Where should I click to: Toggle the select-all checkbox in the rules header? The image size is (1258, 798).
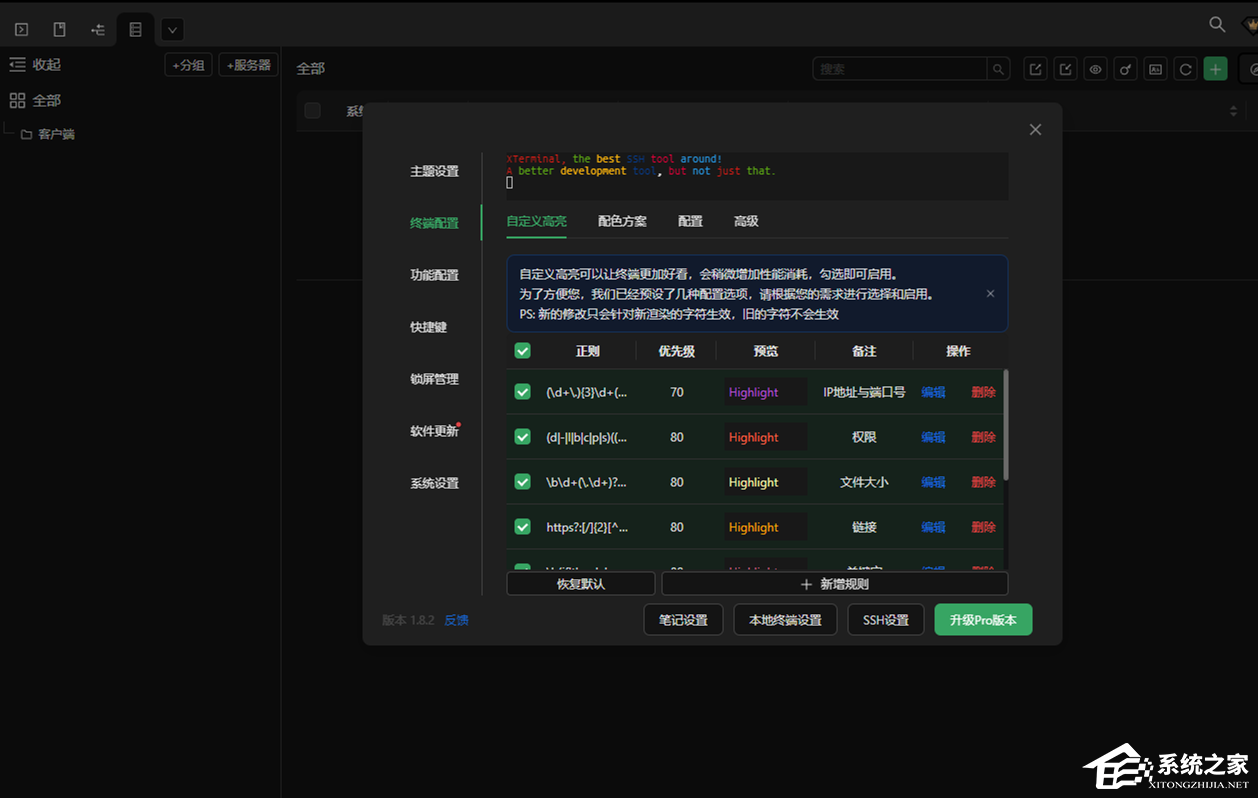(522, 350)
